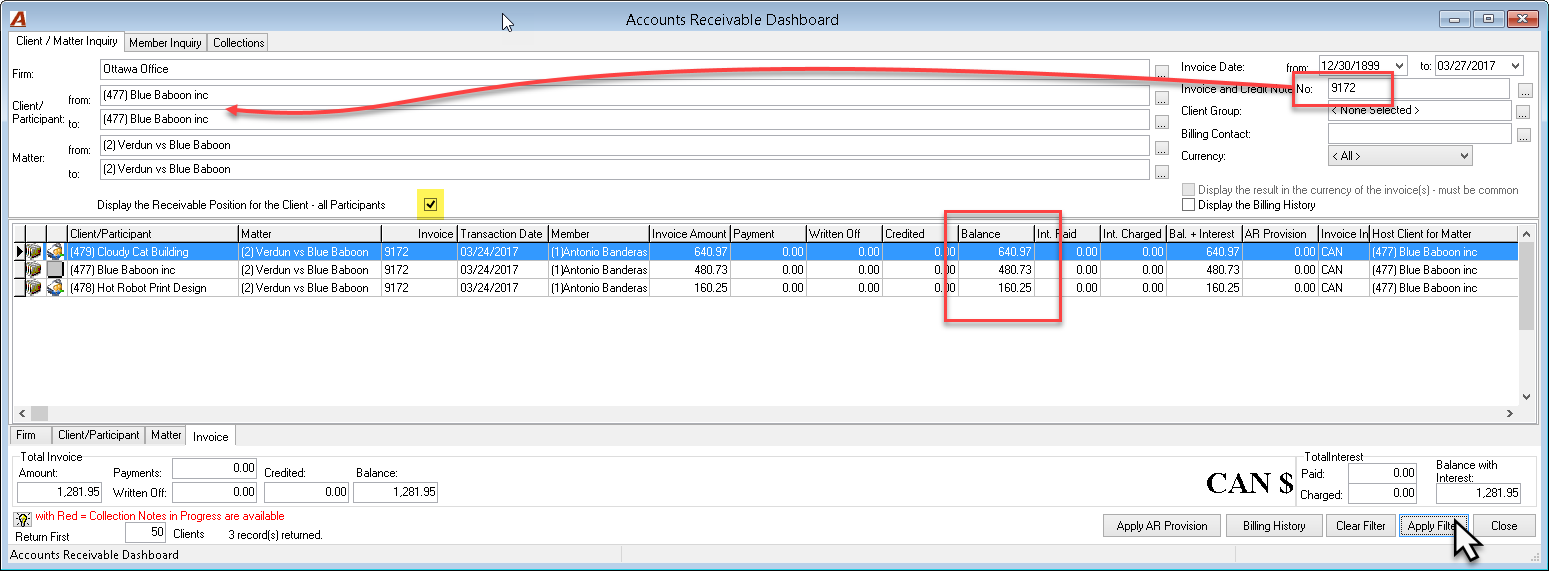Click the current-row arrow selector of the first grid row
Screen dimensions: 1549x571
[18, 252]
